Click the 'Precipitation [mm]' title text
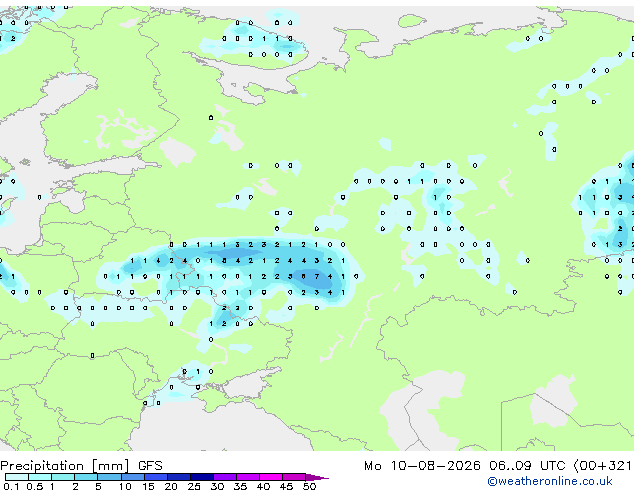The image size is (634, 490). (65, 466)
